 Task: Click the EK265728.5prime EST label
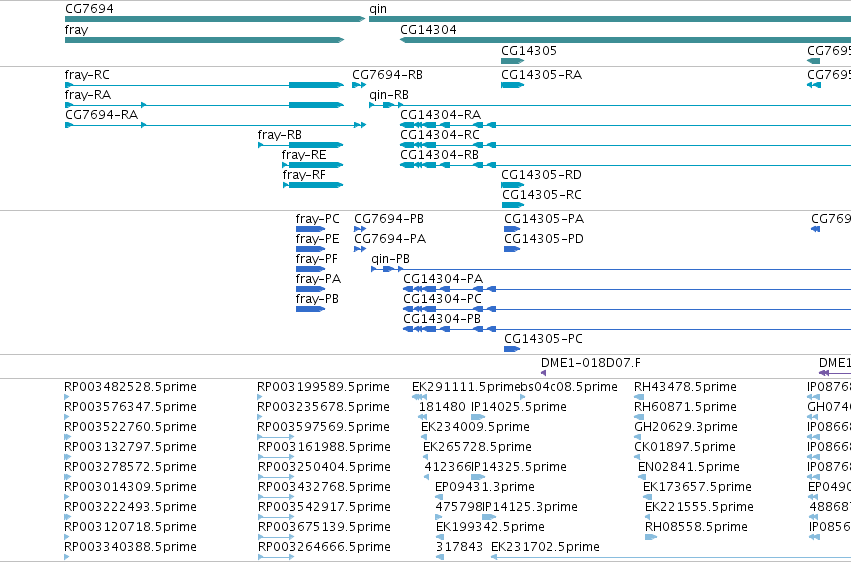click(x=477, y=448)
